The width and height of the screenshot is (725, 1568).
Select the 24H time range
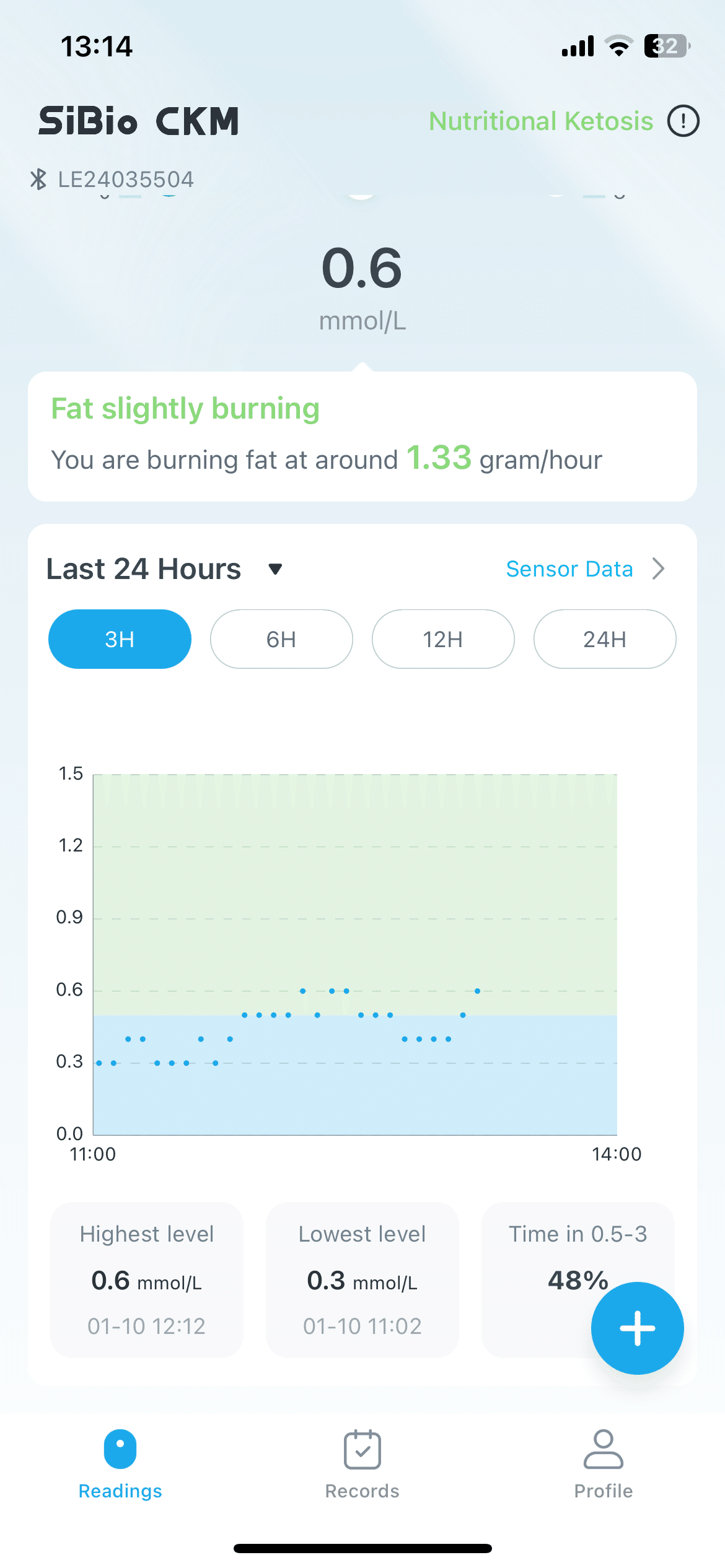[x=605, y=639]
